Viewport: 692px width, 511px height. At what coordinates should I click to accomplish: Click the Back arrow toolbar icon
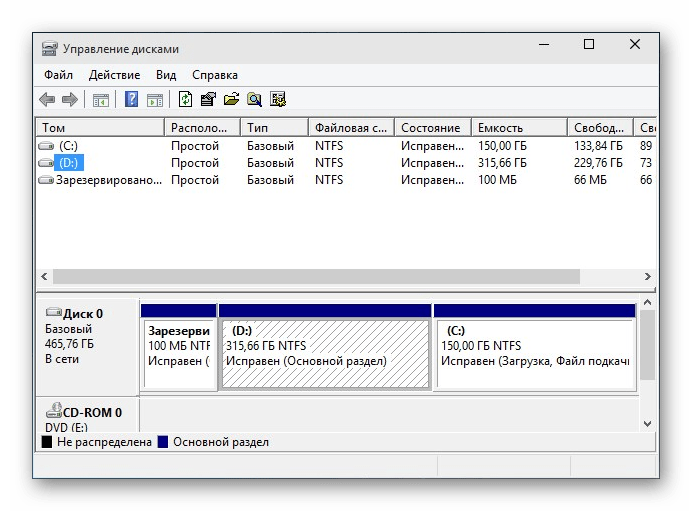pyautogui.click(x=47, y=100)
